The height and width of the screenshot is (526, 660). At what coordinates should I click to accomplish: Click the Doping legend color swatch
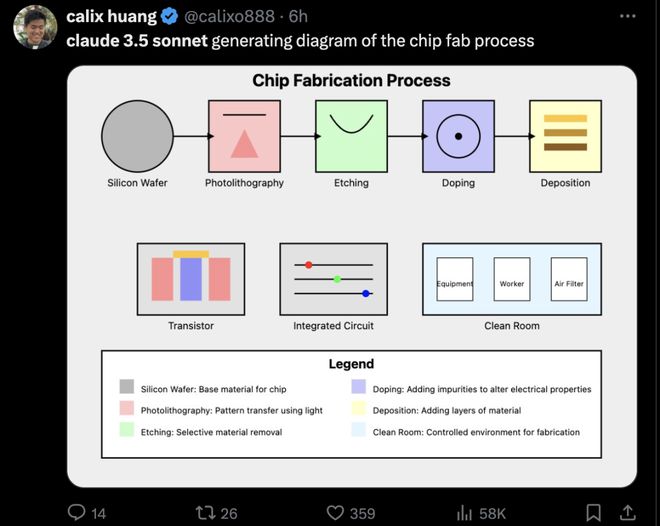(359, 386)
